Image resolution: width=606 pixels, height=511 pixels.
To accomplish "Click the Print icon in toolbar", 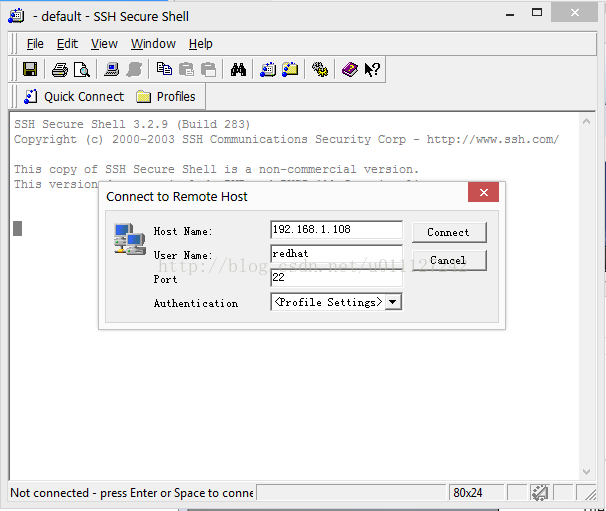I will coord(60,70).
